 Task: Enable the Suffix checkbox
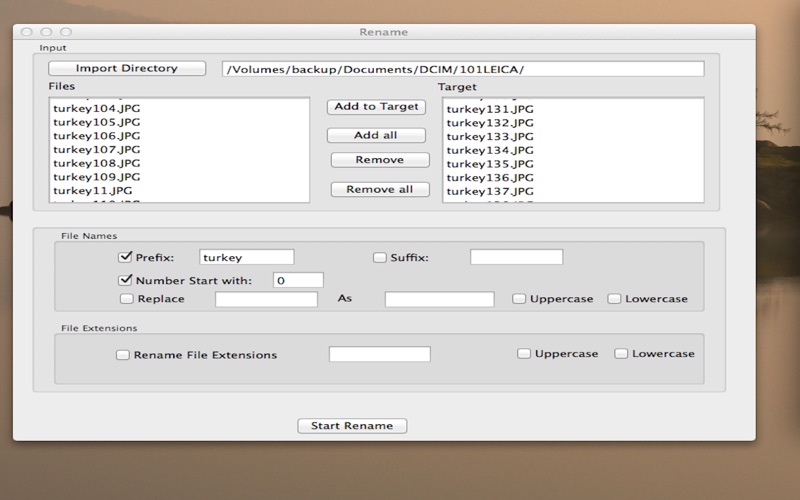coord(380,258)
